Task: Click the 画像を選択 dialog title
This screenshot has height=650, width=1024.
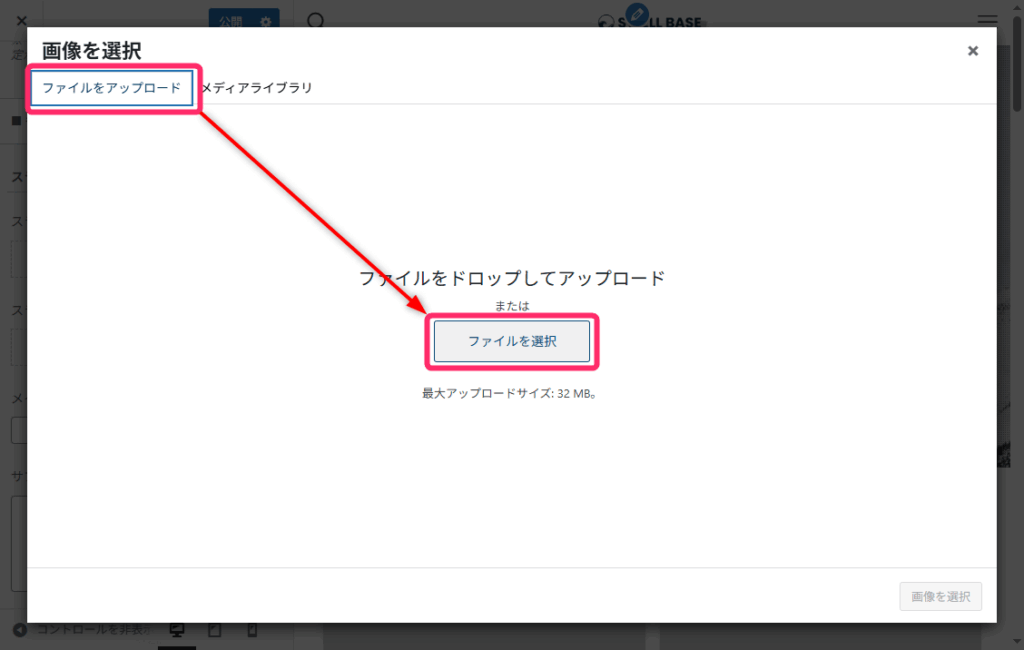Action: [x=91, y=51]
